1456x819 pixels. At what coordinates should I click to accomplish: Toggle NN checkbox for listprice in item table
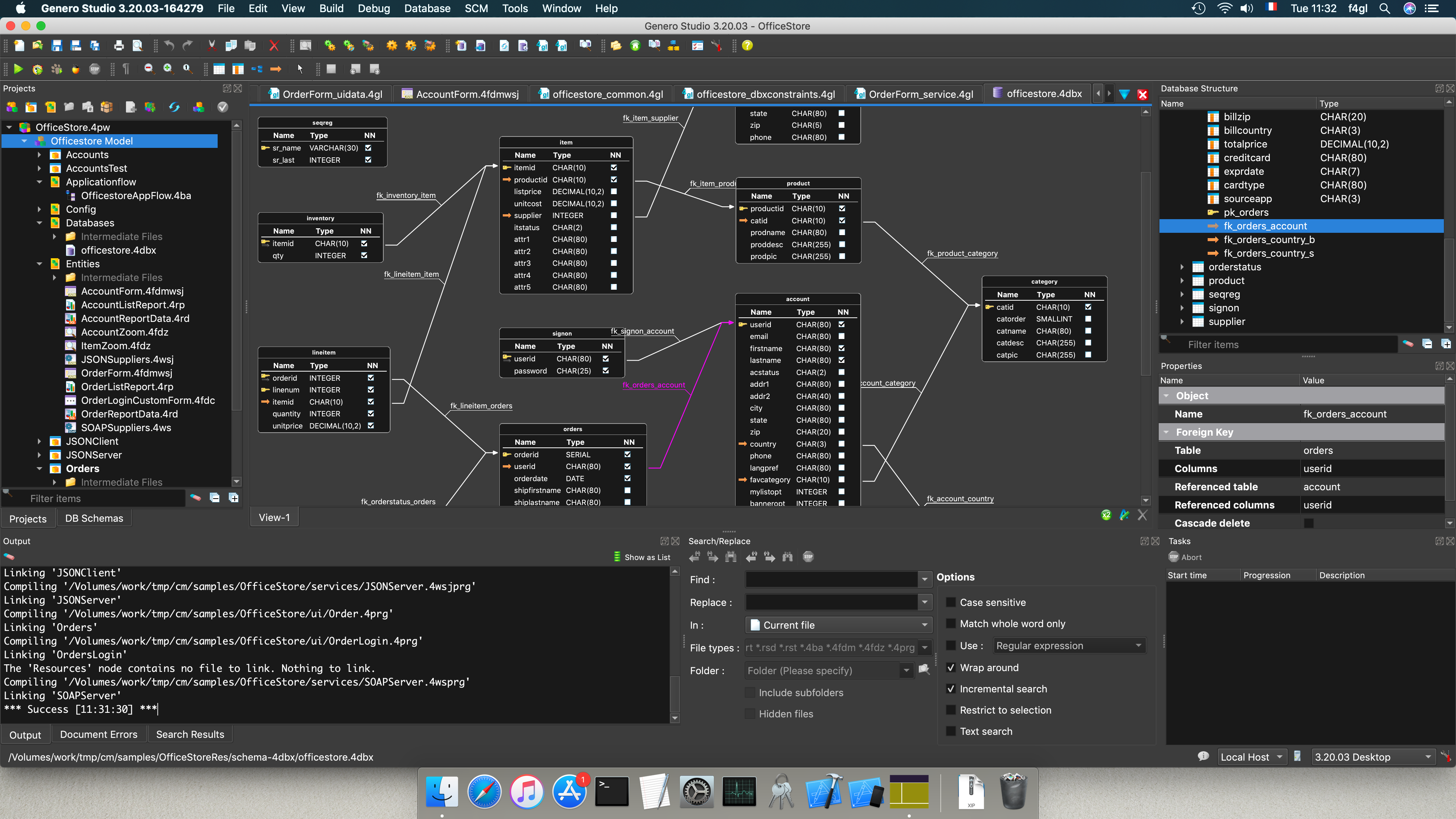point(614,191)
